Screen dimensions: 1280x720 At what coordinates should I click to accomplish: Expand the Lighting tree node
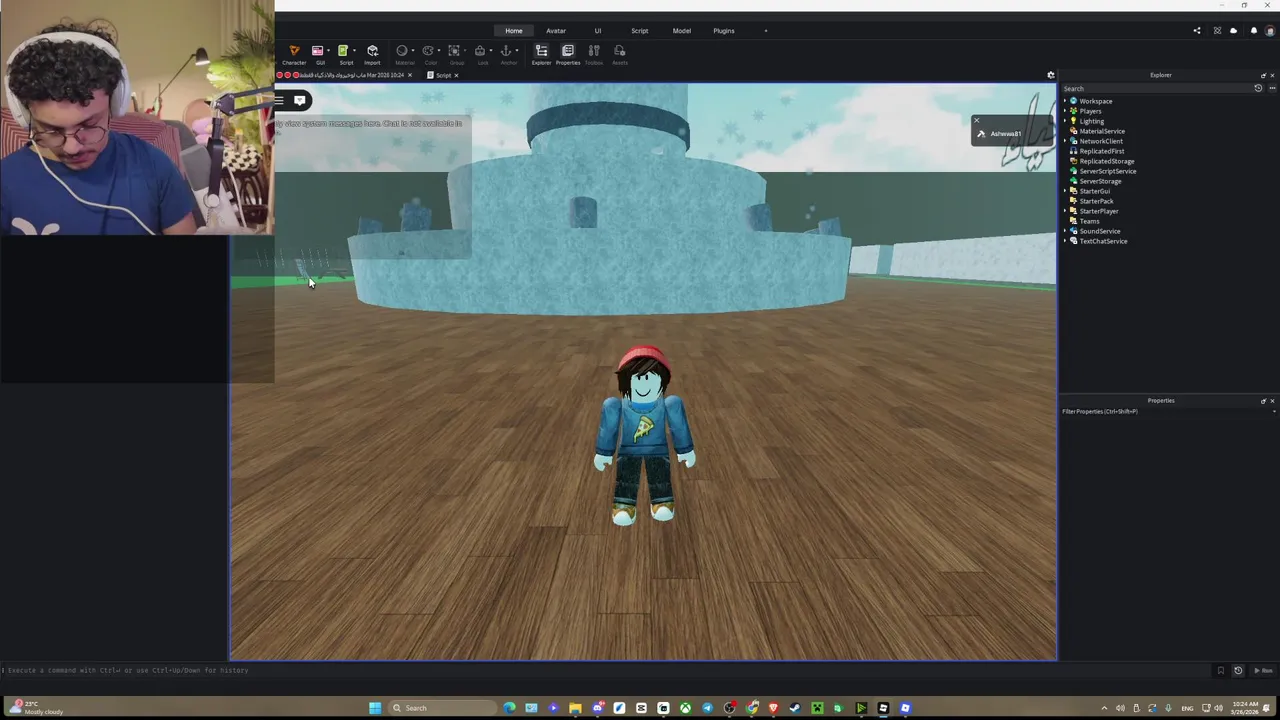pyautogui.click(x=1065, y=121)
